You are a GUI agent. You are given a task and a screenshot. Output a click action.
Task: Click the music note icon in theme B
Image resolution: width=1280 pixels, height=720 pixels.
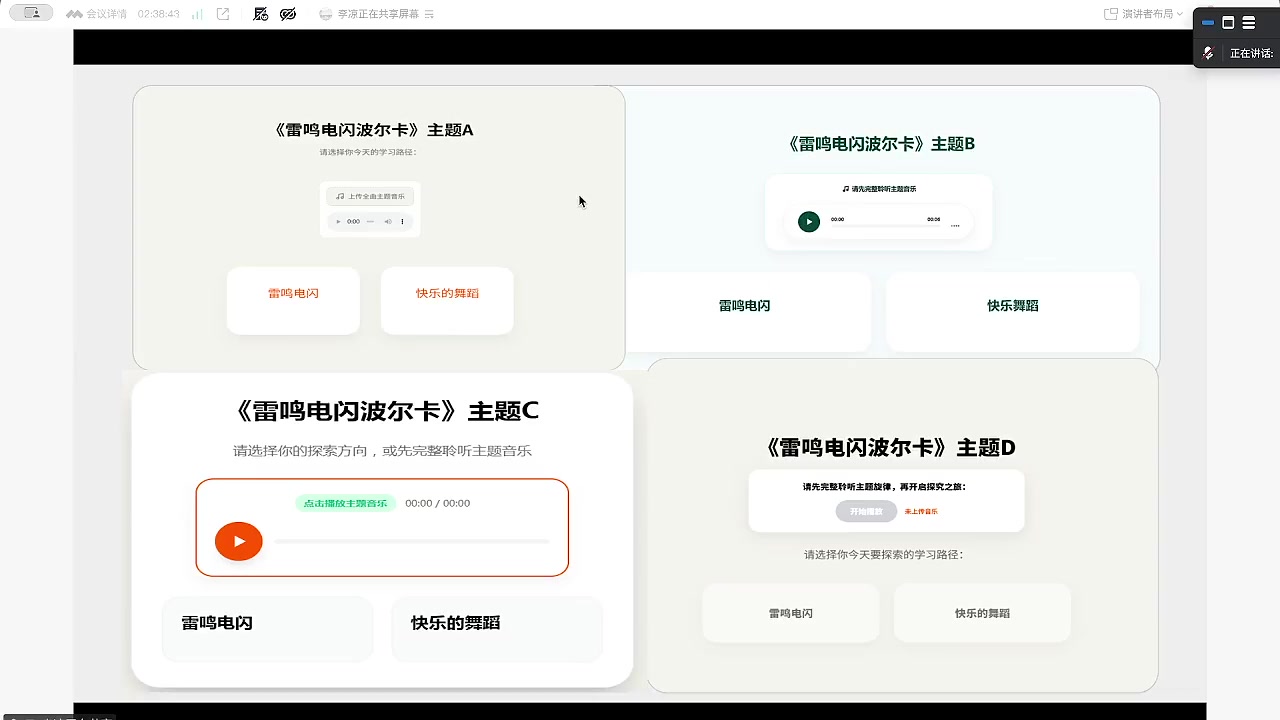(846, 189)
